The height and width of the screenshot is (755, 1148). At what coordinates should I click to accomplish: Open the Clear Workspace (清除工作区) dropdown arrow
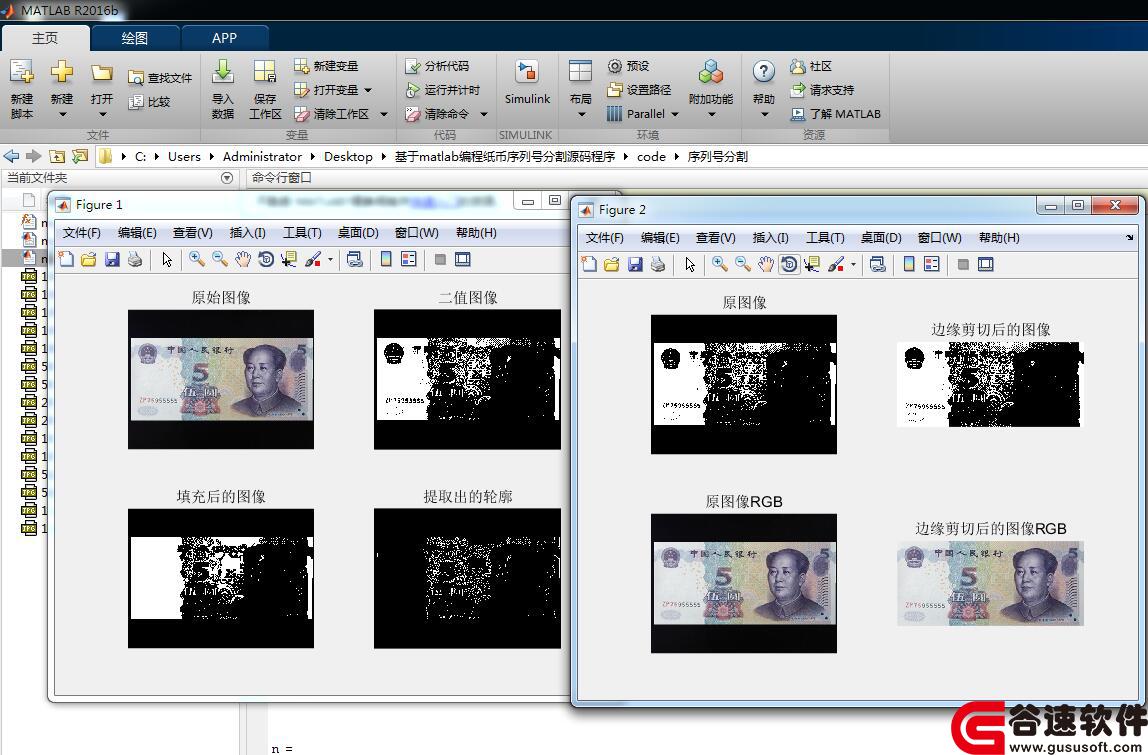coord(384,114)
